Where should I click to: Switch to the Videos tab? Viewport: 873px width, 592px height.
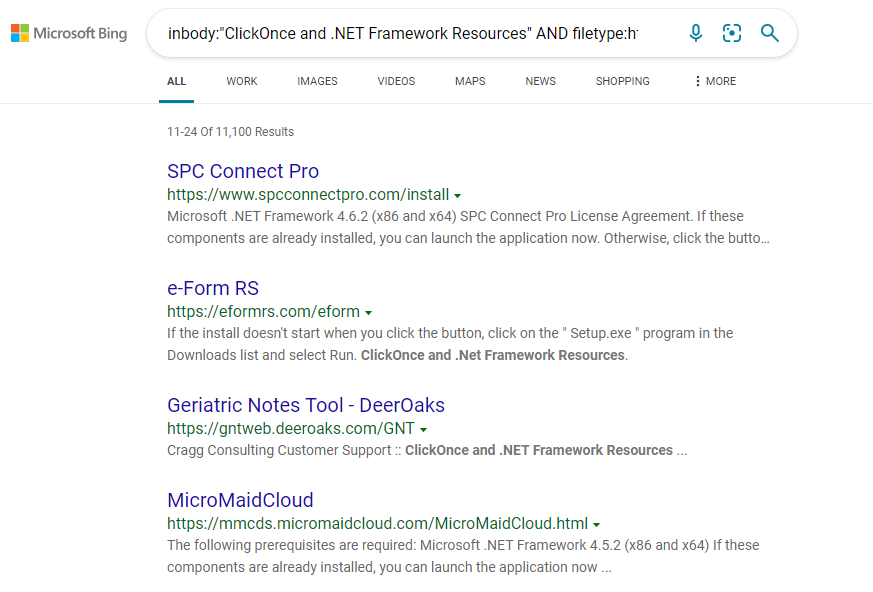pos(396,81)
